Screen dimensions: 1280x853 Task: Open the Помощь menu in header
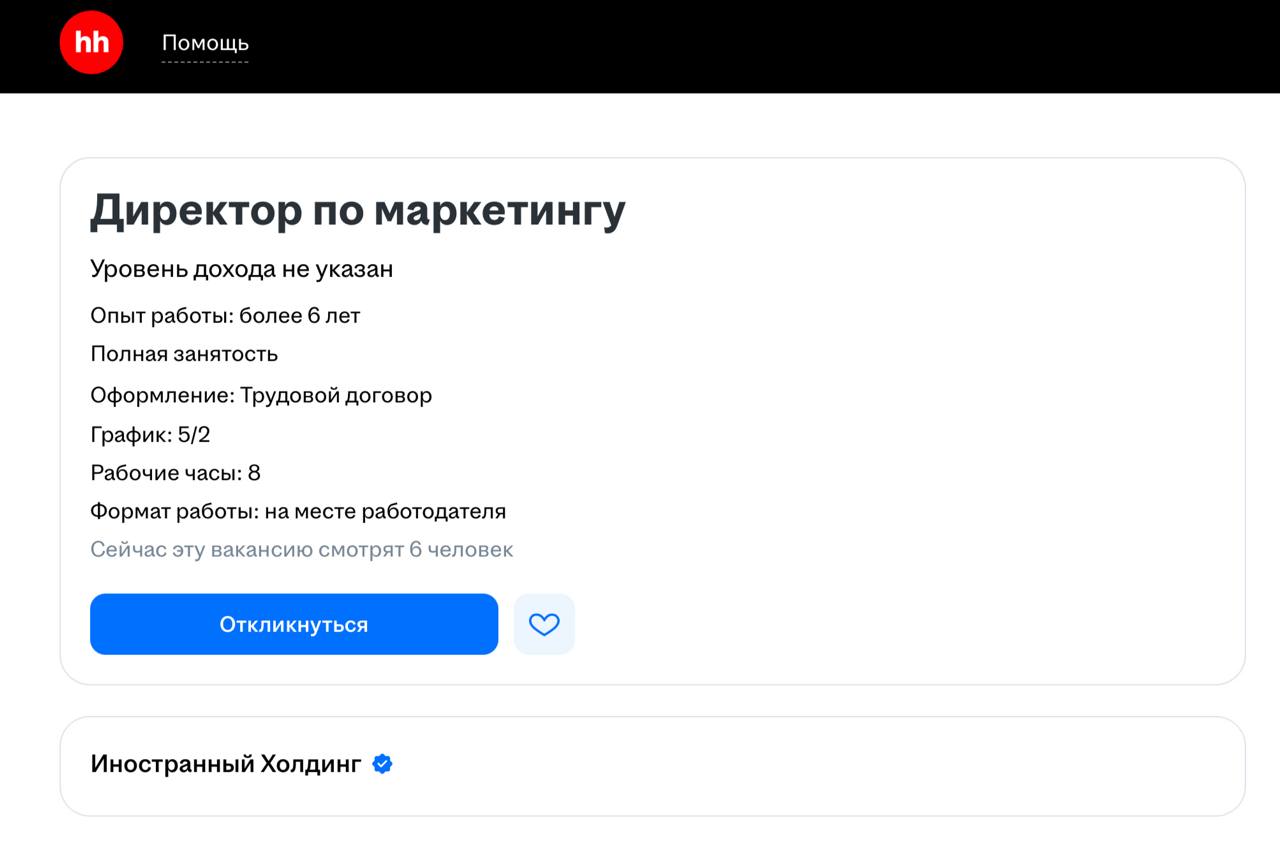click(205, 43)
